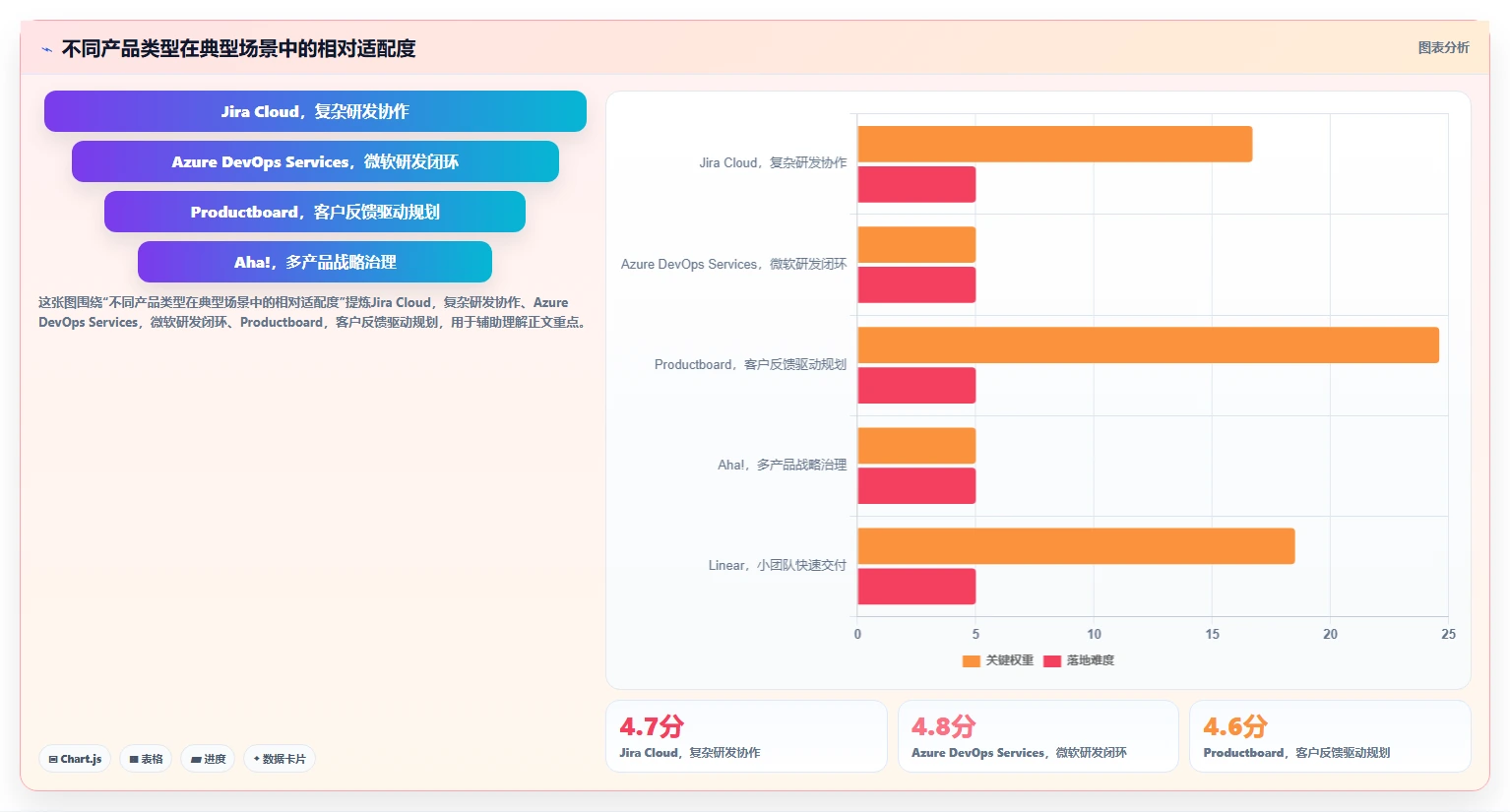Click the 4.7分 Jira Cloud score card

click(x=746, y=736)
